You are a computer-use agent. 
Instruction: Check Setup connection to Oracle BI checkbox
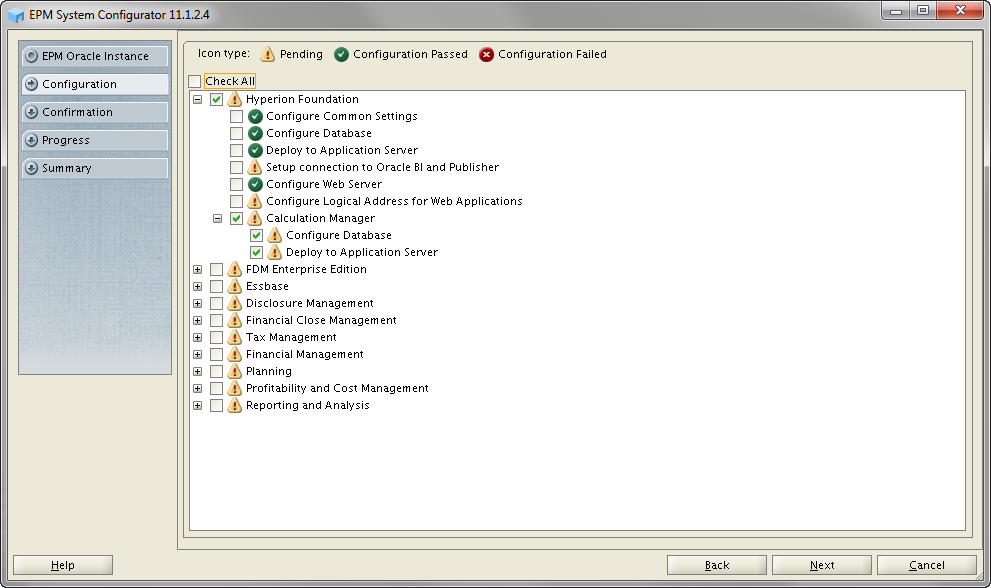coord(236,168)
